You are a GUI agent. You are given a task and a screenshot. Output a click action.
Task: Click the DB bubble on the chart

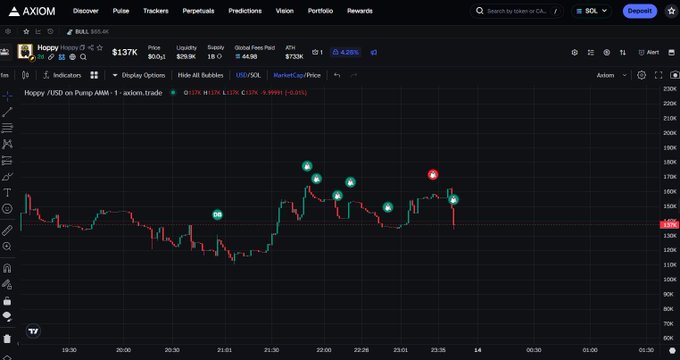[x=218, y=215]
